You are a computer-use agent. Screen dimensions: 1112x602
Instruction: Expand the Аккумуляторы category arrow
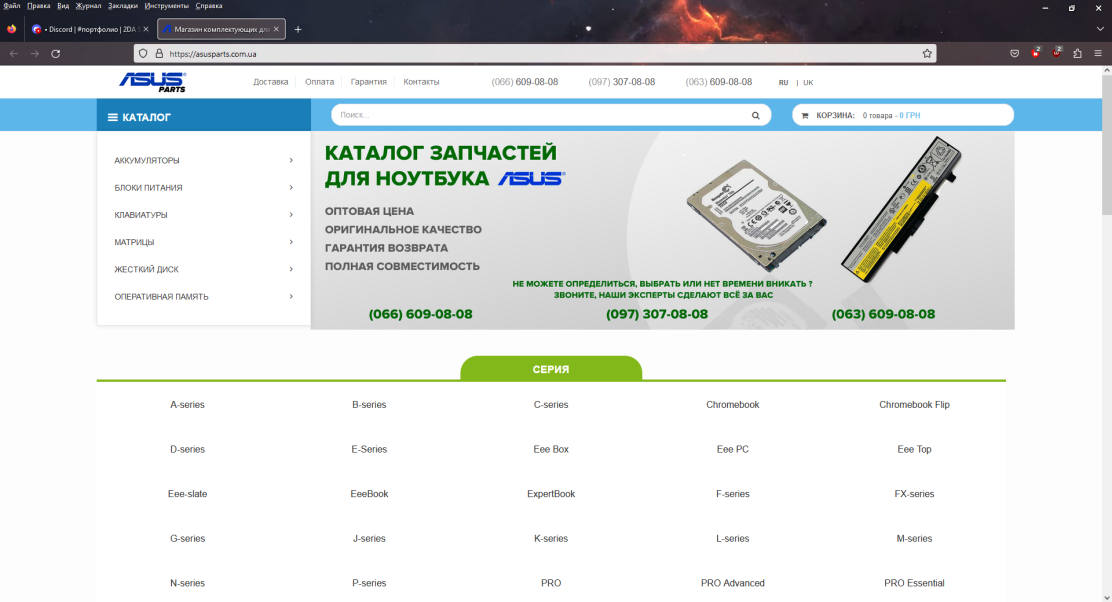coord(291,160)
